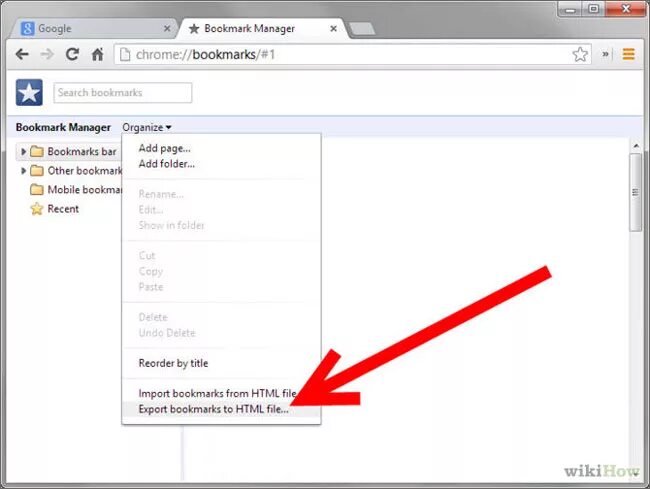Select the Bookmarks bar folder icon

[x=37, y=152]
